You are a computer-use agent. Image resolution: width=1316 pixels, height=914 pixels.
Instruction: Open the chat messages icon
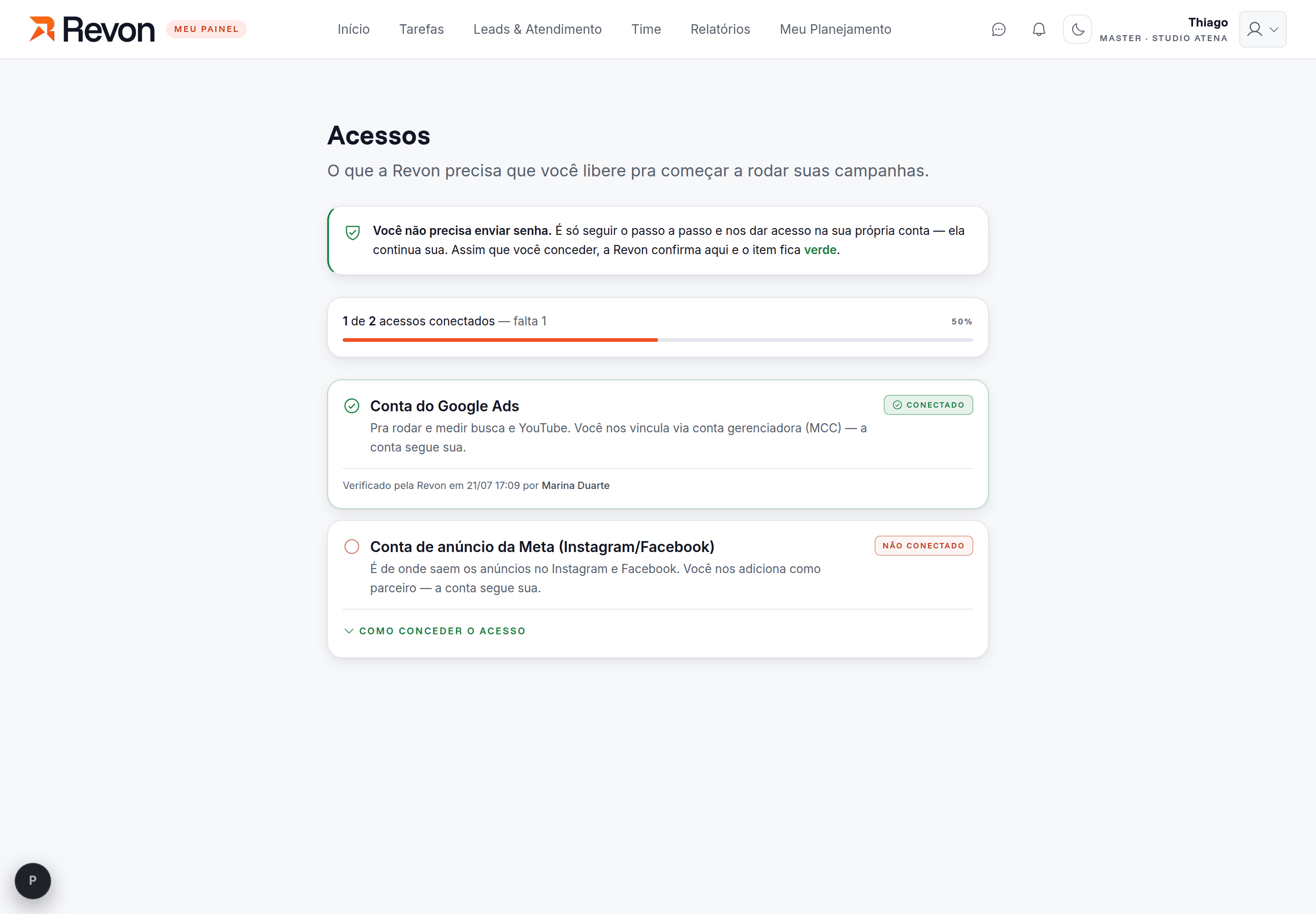pyautogui.click(x=998, y=29)
